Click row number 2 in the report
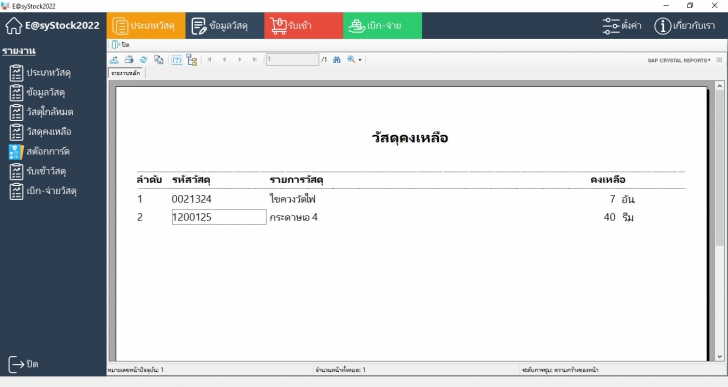The image size is (728, 387). pyautogui.click(x=140, y=217)
